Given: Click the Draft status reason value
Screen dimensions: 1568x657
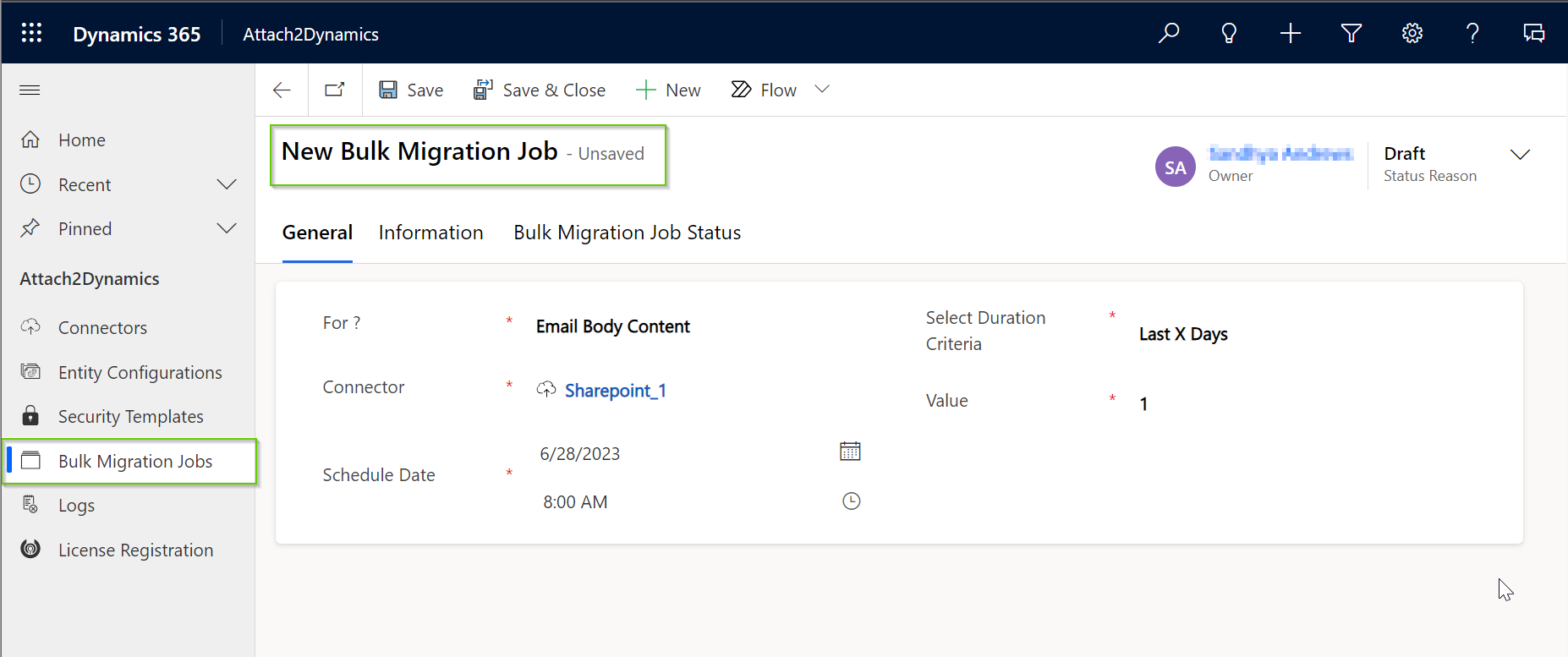Looking at the screenshot, I should (1404, 153).
